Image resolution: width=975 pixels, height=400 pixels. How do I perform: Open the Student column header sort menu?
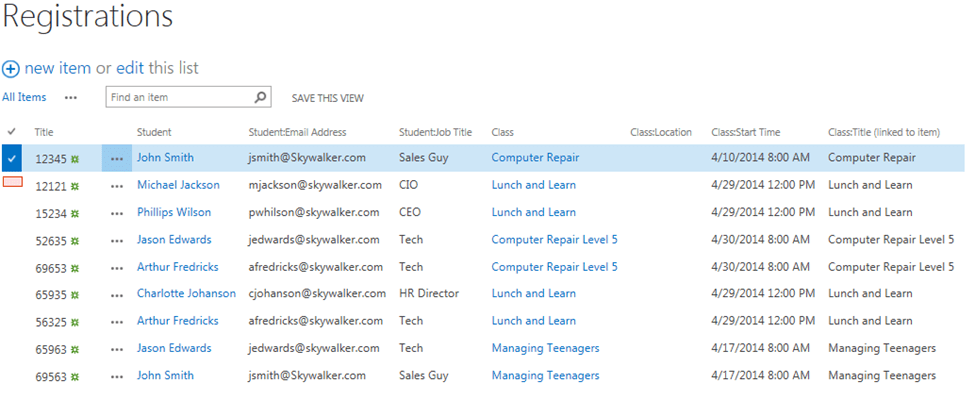pos(154,132)
